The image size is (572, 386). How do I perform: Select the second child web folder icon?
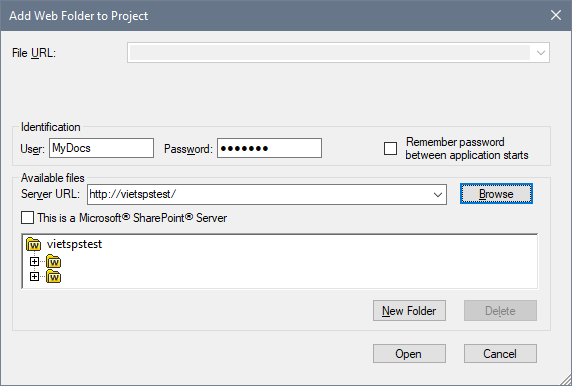54,277
